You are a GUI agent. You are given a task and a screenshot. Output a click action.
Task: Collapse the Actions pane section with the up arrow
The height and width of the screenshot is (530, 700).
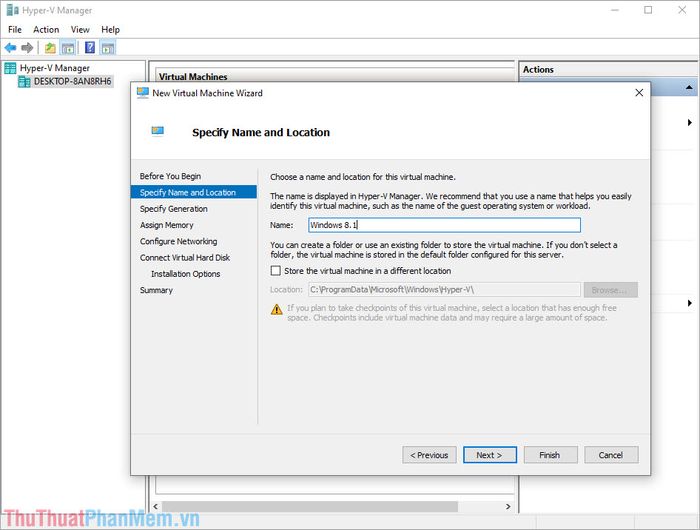pyautogui.click(x=689, y=88)
